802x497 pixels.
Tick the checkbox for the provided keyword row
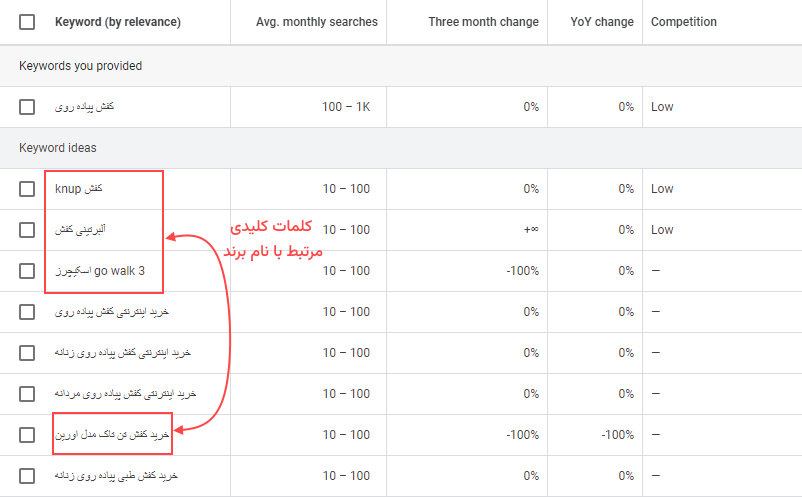point(27,107)
